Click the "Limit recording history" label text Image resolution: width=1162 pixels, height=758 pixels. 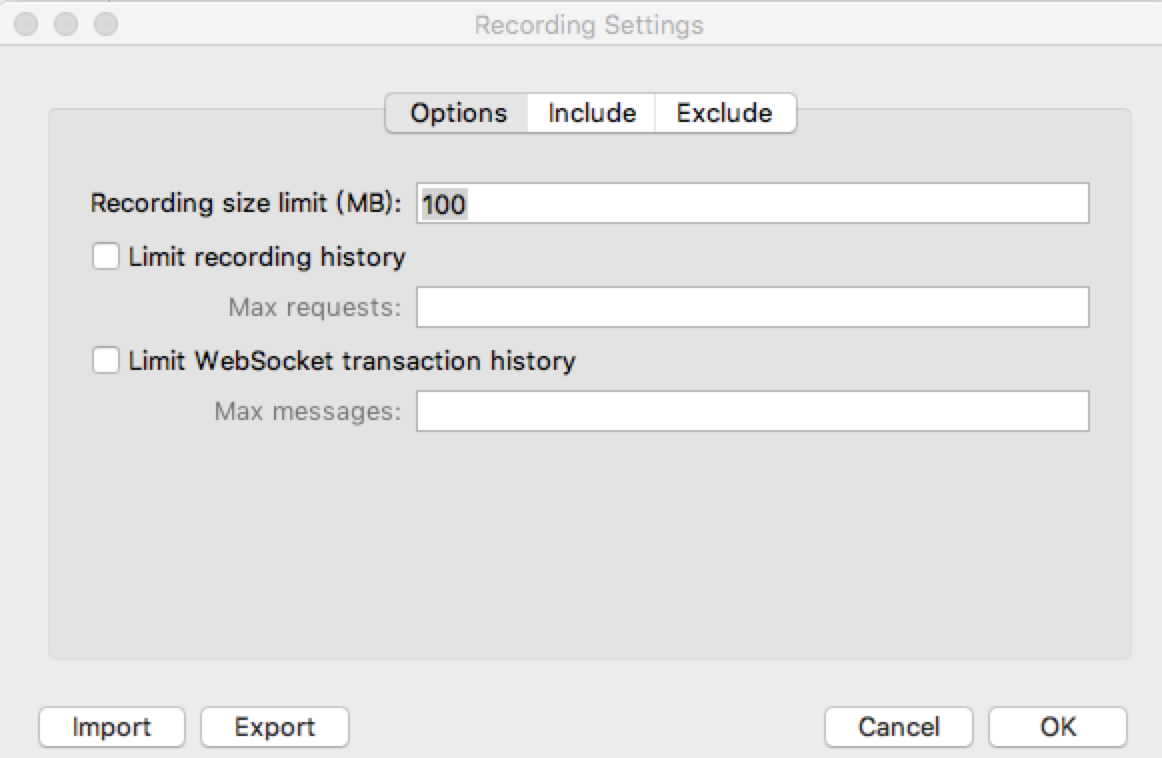(267, 257)
